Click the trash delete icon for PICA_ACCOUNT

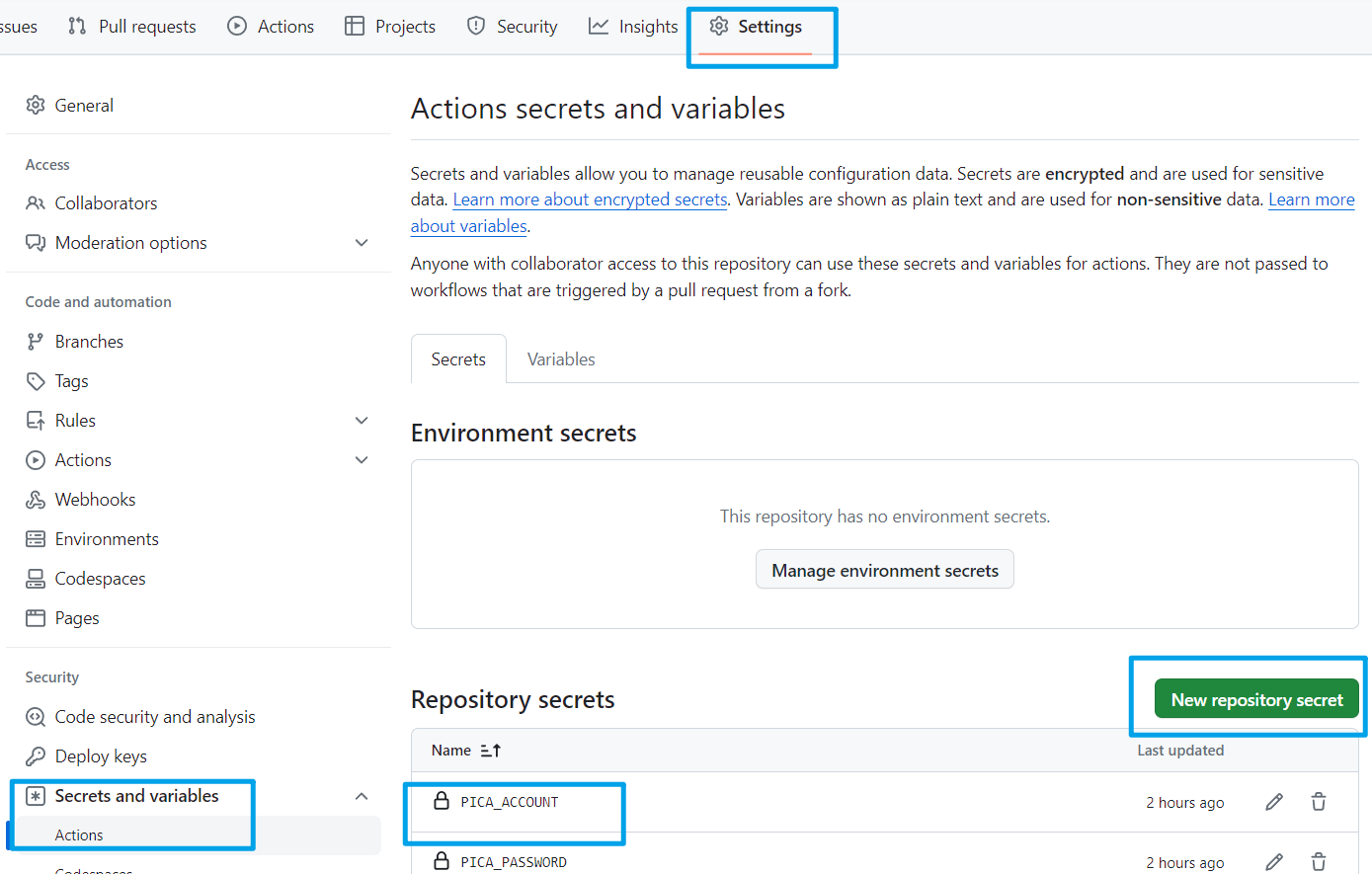[1319, 802]
